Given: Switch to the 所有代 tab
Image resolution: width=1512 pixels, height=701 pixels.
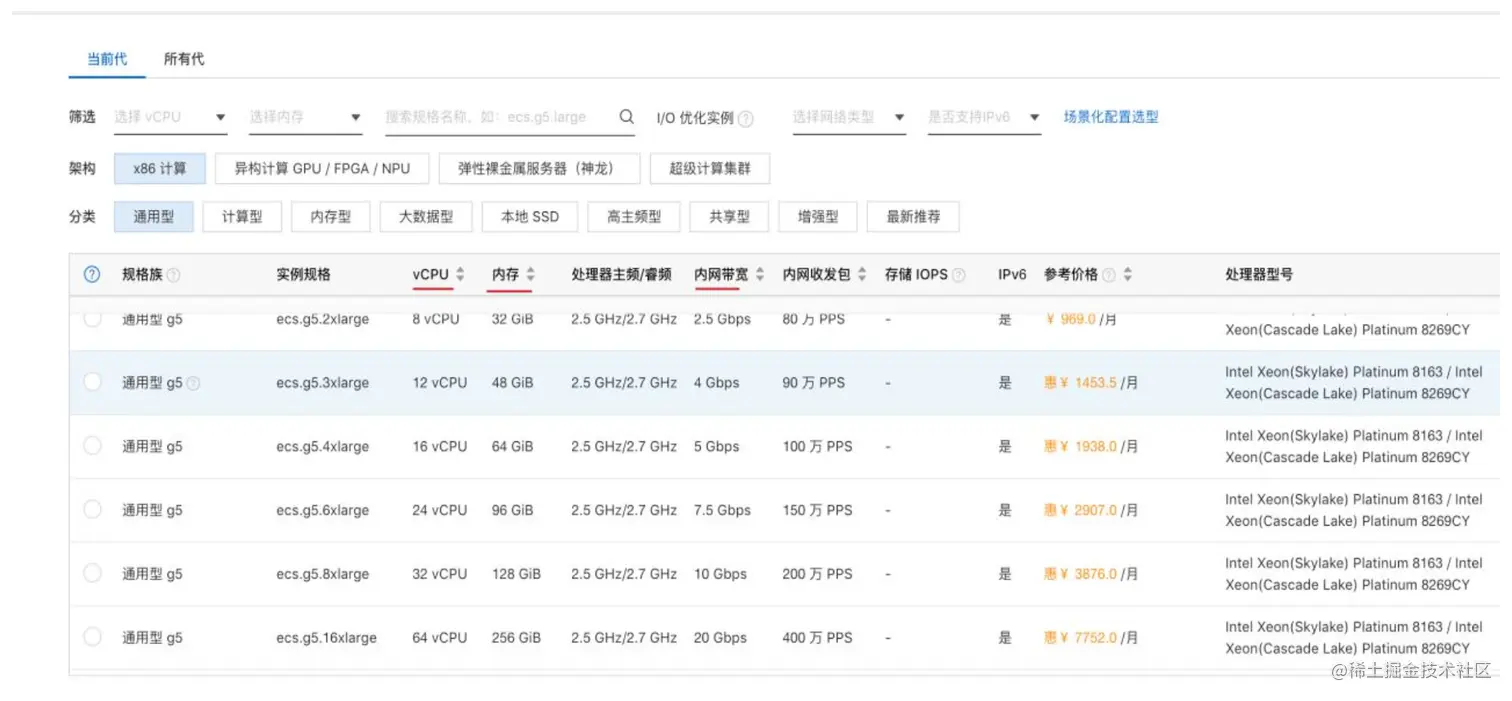Looking at the screenshot, I should [184, 59].
